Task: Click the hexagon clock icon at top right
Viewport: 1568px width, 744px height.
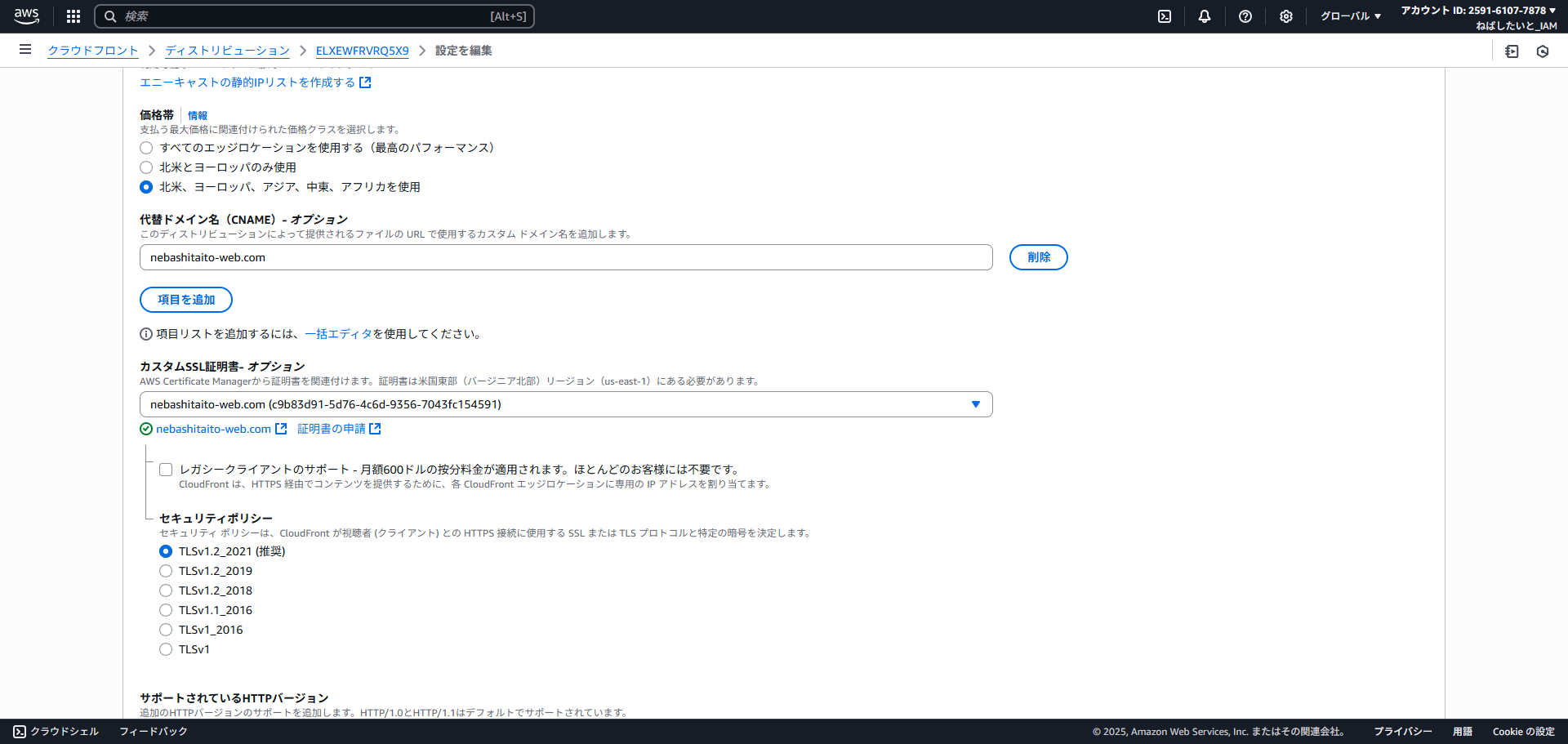Action: [1543, 51]
